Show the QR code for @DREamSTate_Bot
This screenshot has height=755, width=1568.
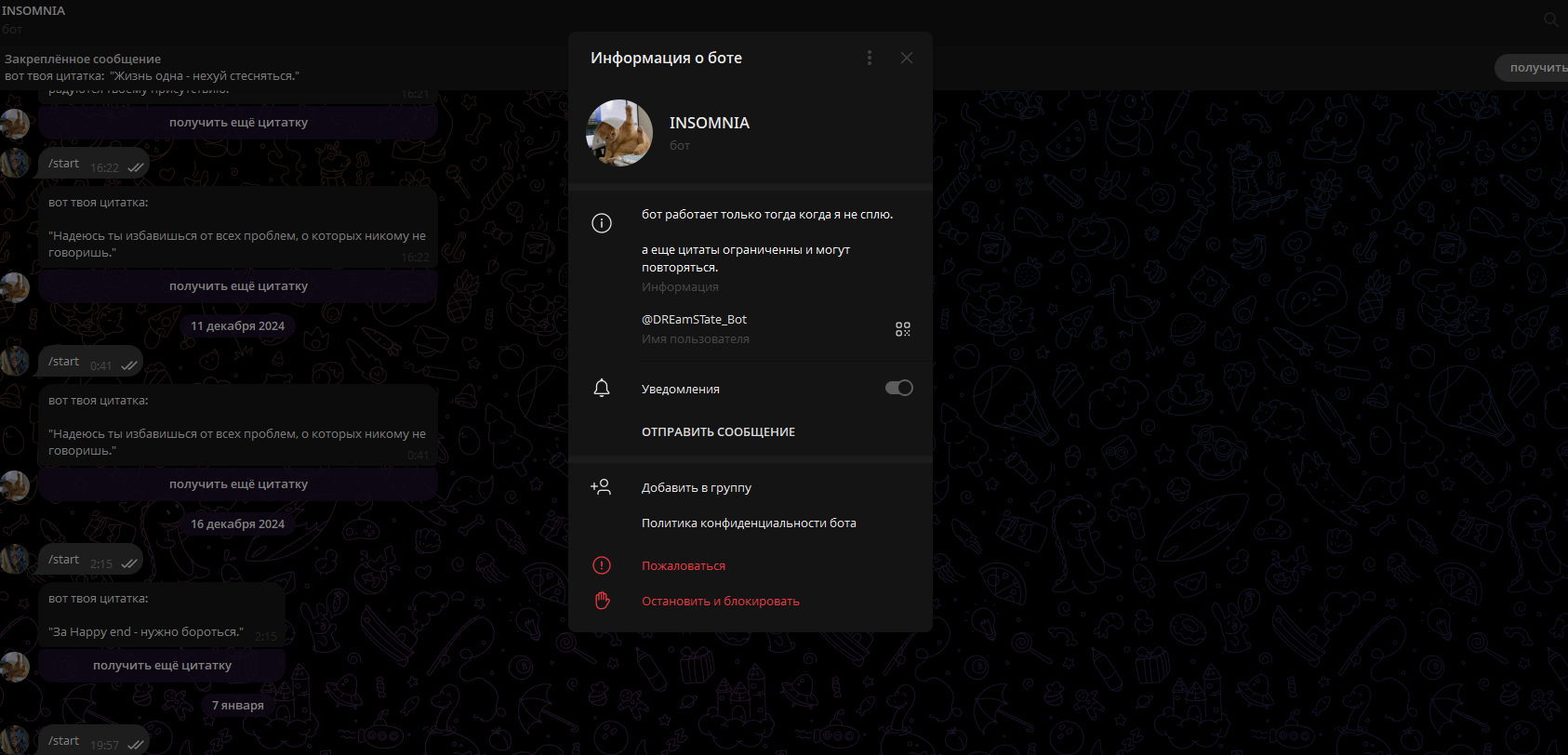(903, 329)
